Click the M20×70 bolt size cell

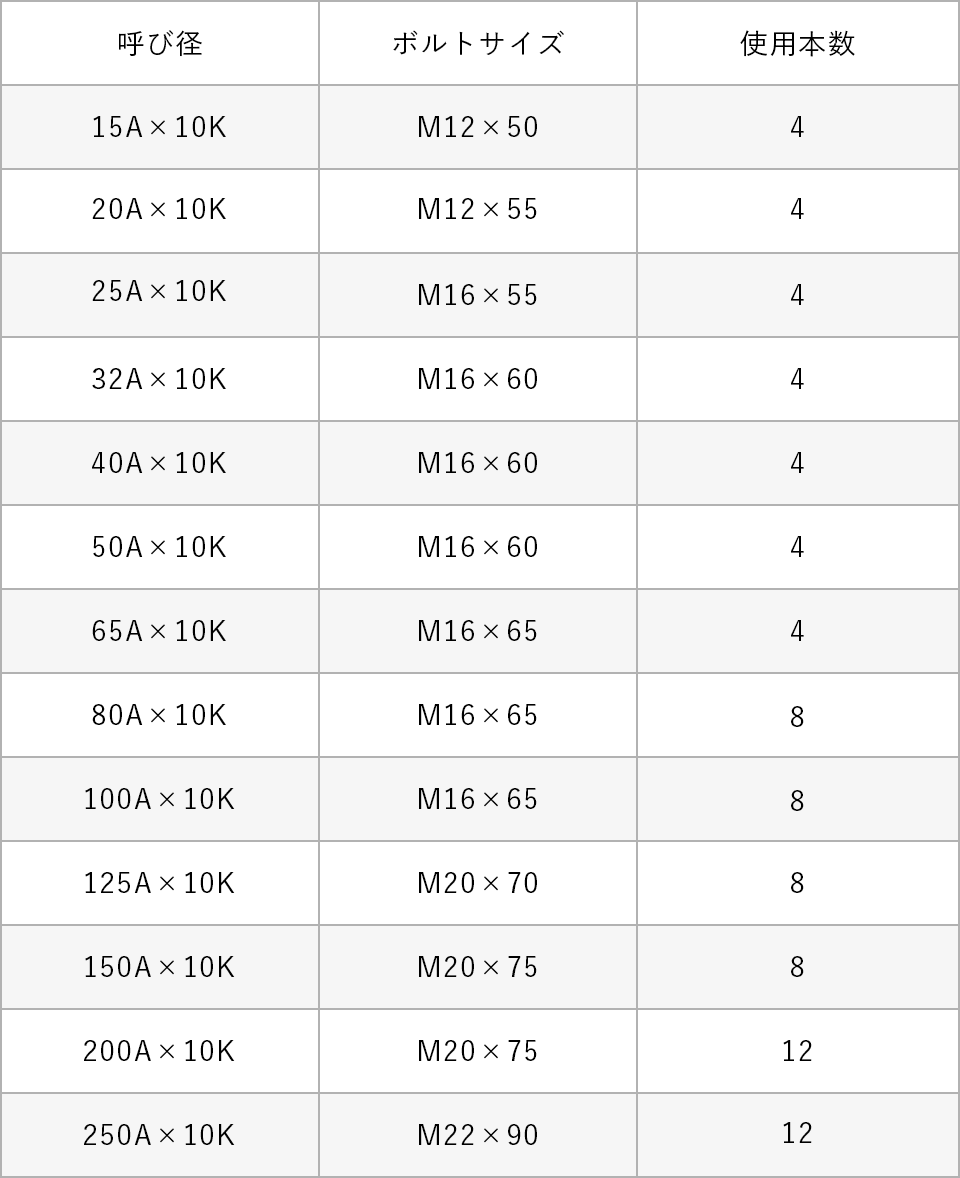(478, 883)
